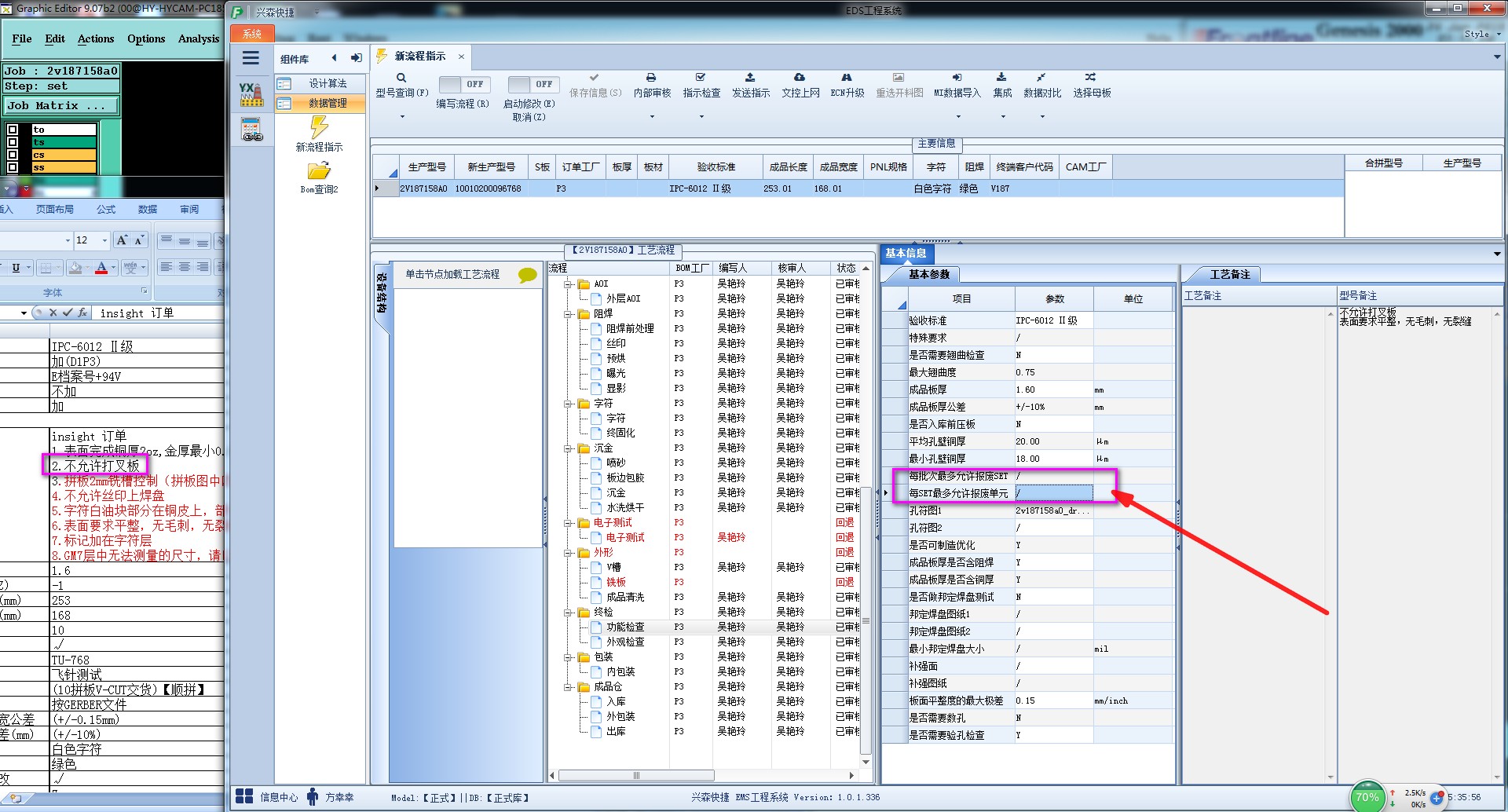Click 重选开料图 image tool

[x=899, y=85]
